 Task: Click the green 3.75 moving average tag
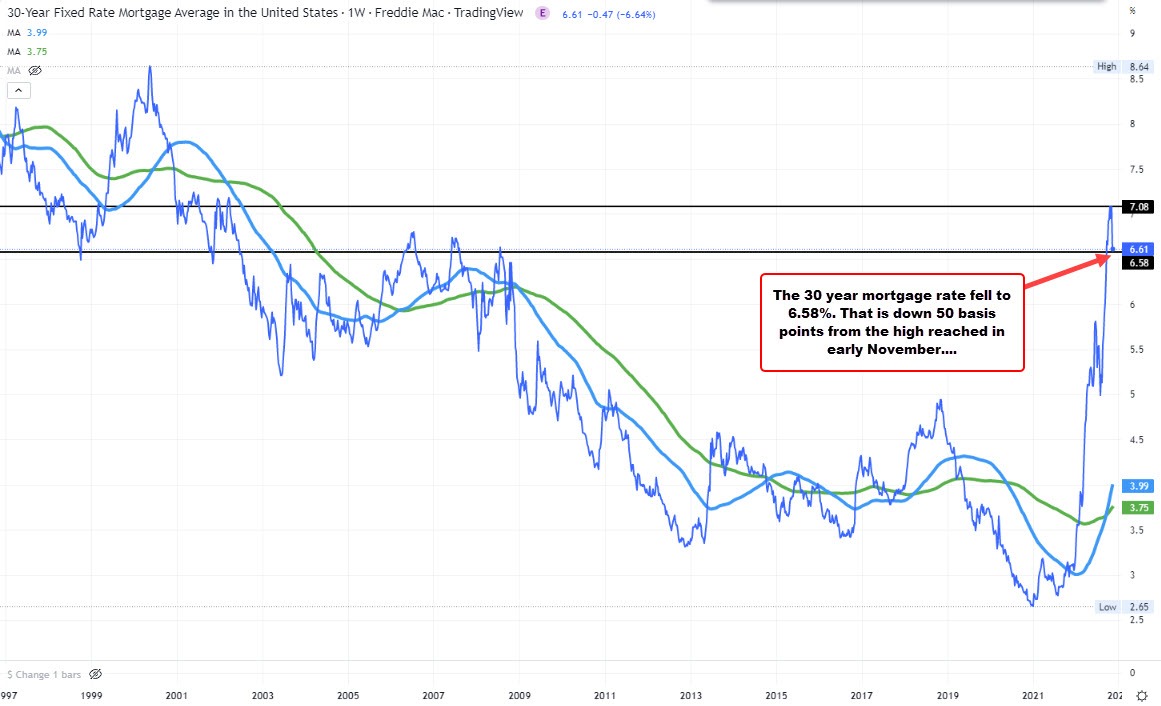pyautogui.click(x=1138, y=507)
